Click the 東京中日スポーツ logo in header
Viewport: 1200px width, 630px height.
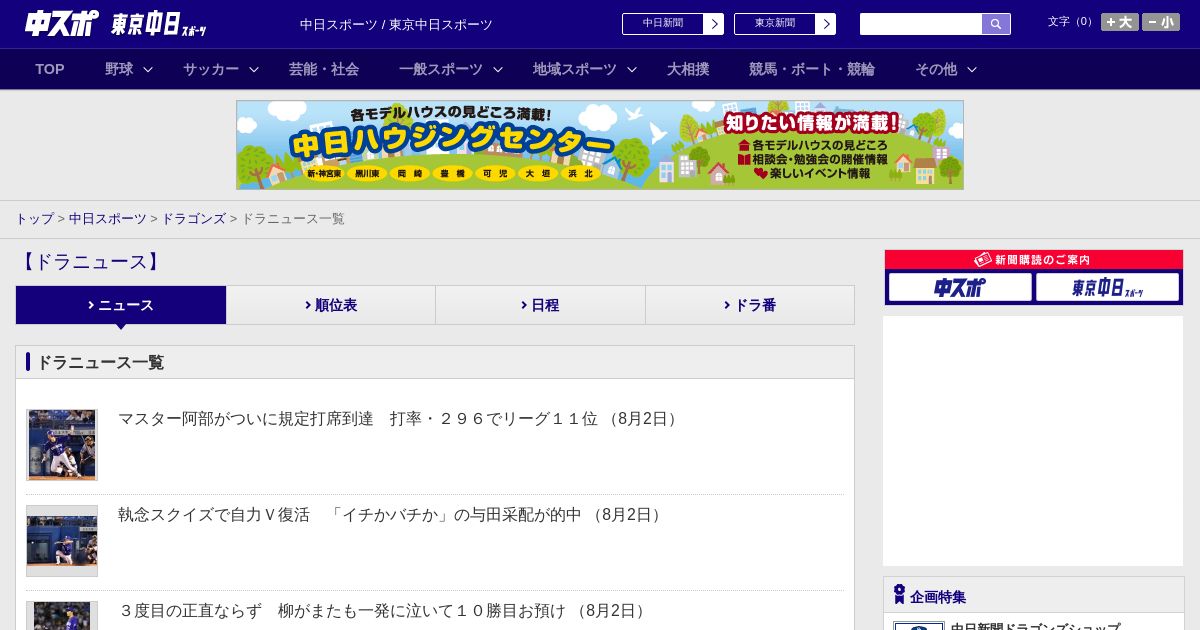click(x=159, y=24)
